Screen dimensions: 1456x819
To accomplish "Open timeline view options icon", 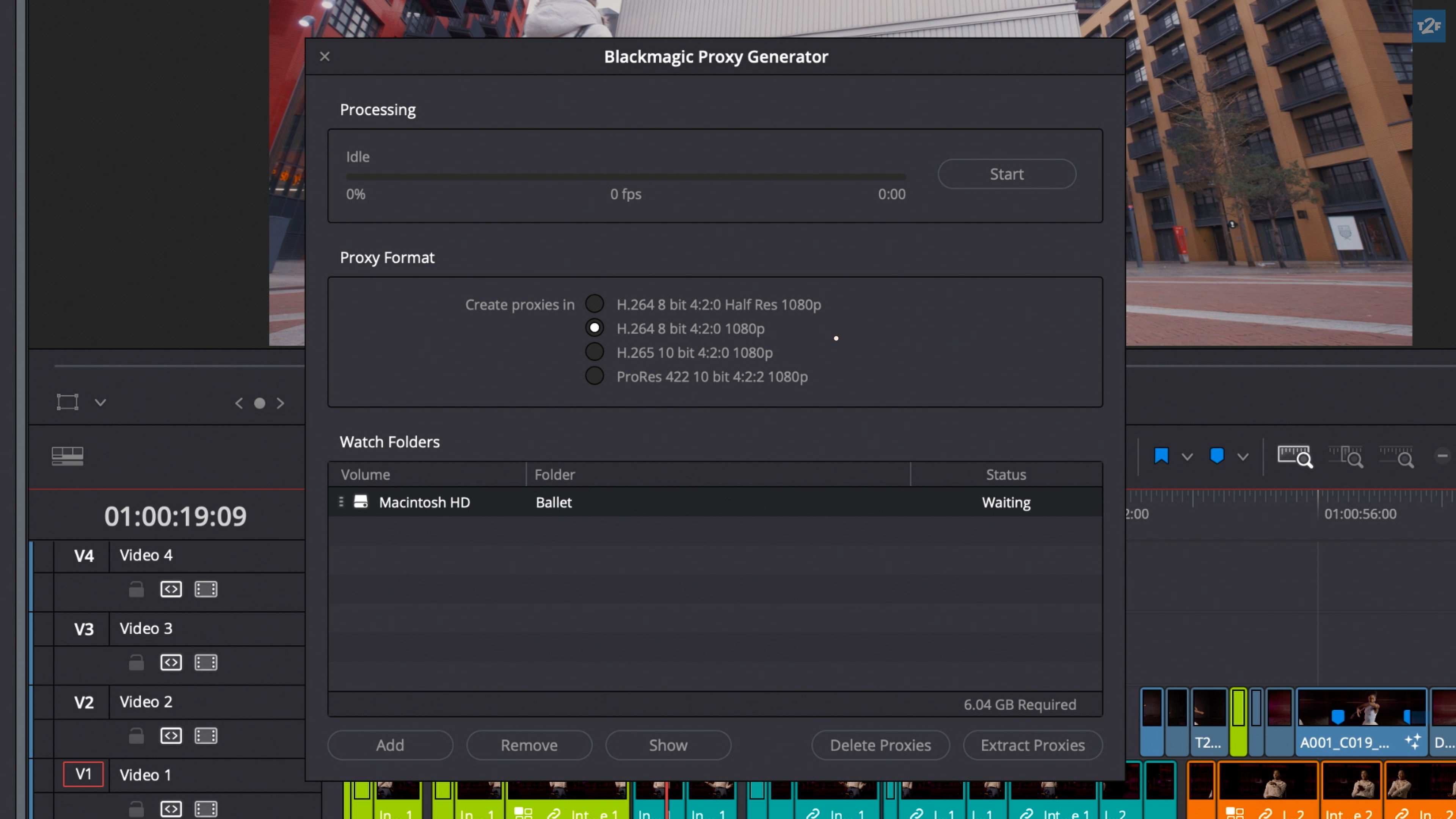I will pos(67,455).
